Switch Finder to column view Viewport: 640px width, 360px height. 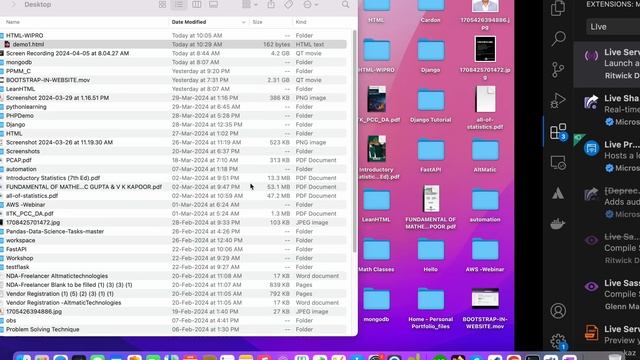click(196, 4)
